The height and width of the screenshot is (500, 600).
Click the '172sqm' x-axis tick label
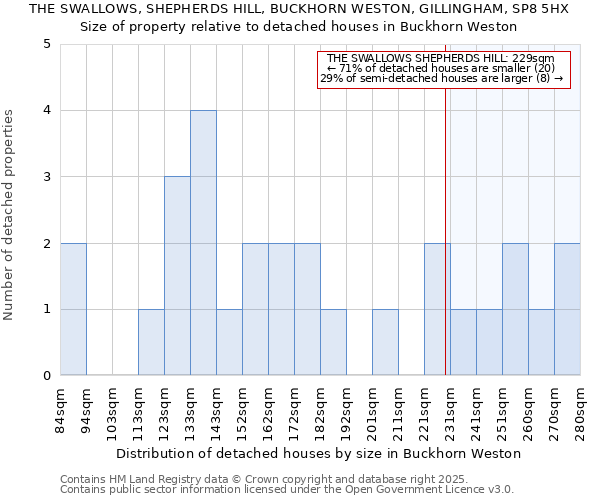294,415
